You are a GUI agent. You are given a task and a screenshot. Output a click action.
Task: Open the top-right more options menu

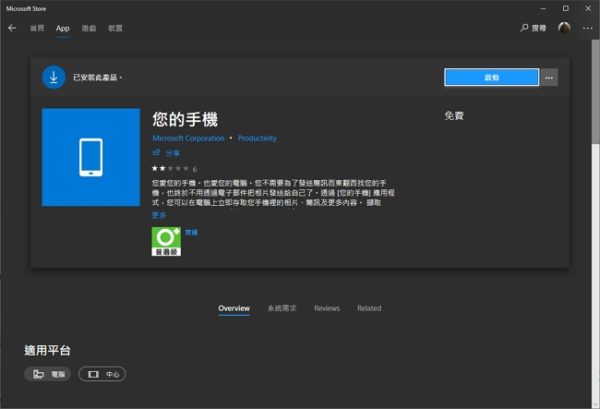tap(587, 28)
